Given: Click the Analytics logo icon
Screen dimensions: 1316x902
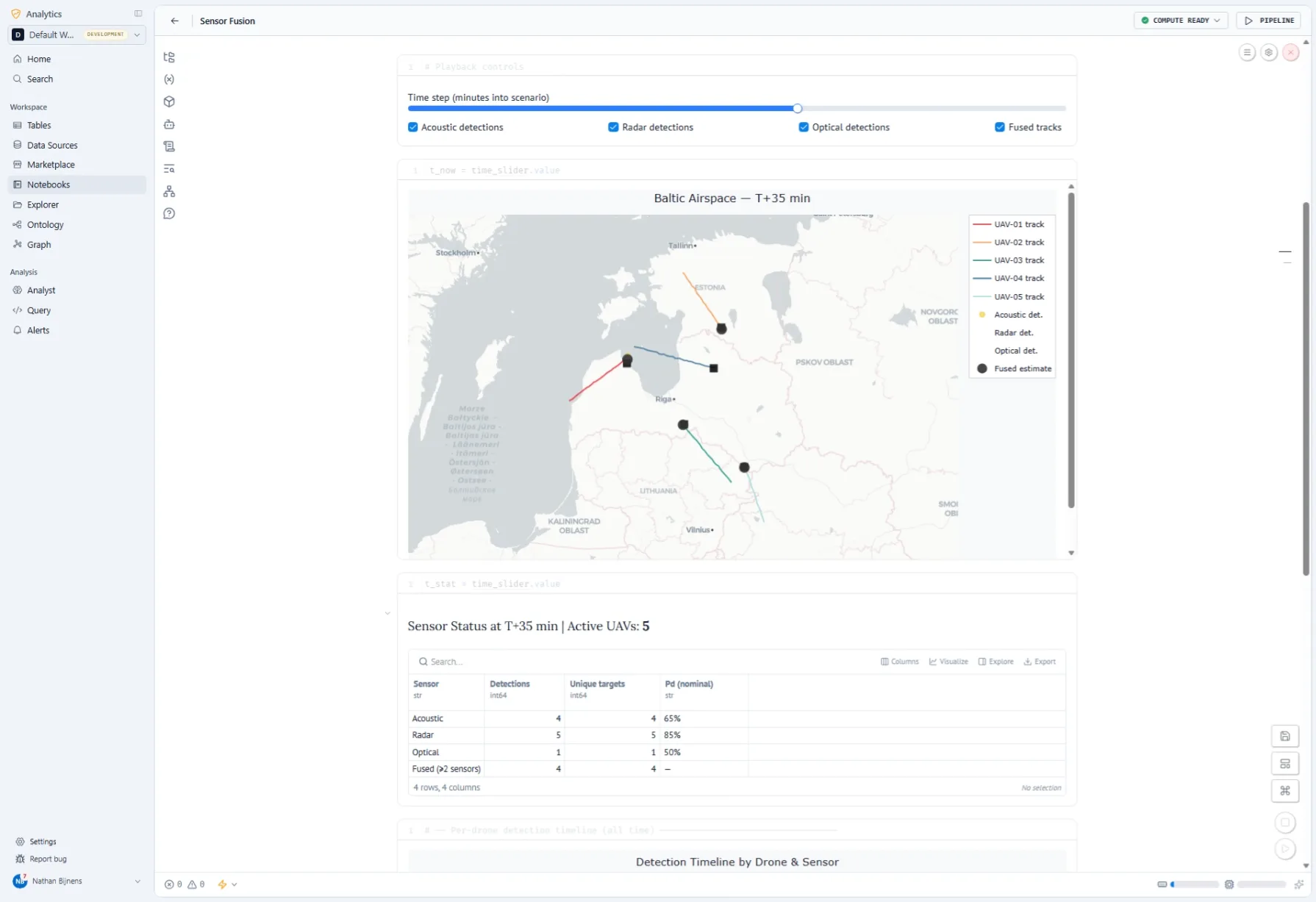Looking at the screenshot, I should [x=16, y=14].
